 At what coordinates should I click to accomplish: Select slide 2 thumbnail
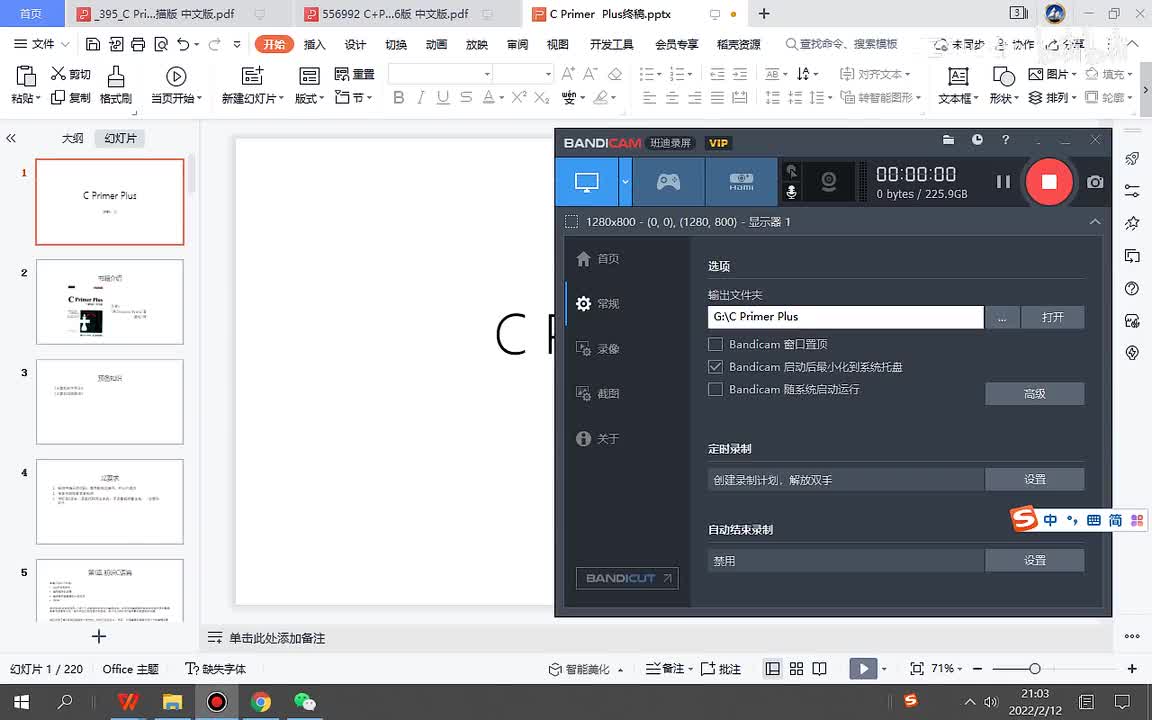tap(109, 302)
